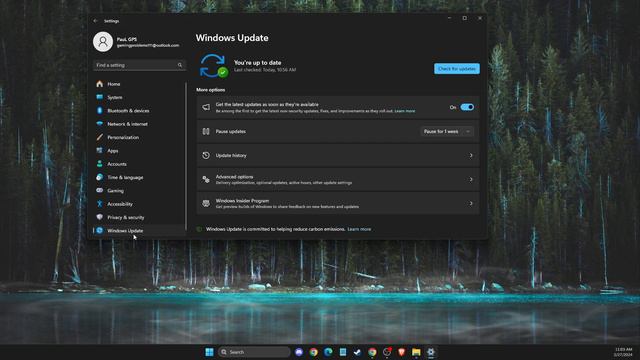Click the Windows Insider Program icon
Image resolution: width=640 pixels, height=360 pixels.
coord(206,203)
